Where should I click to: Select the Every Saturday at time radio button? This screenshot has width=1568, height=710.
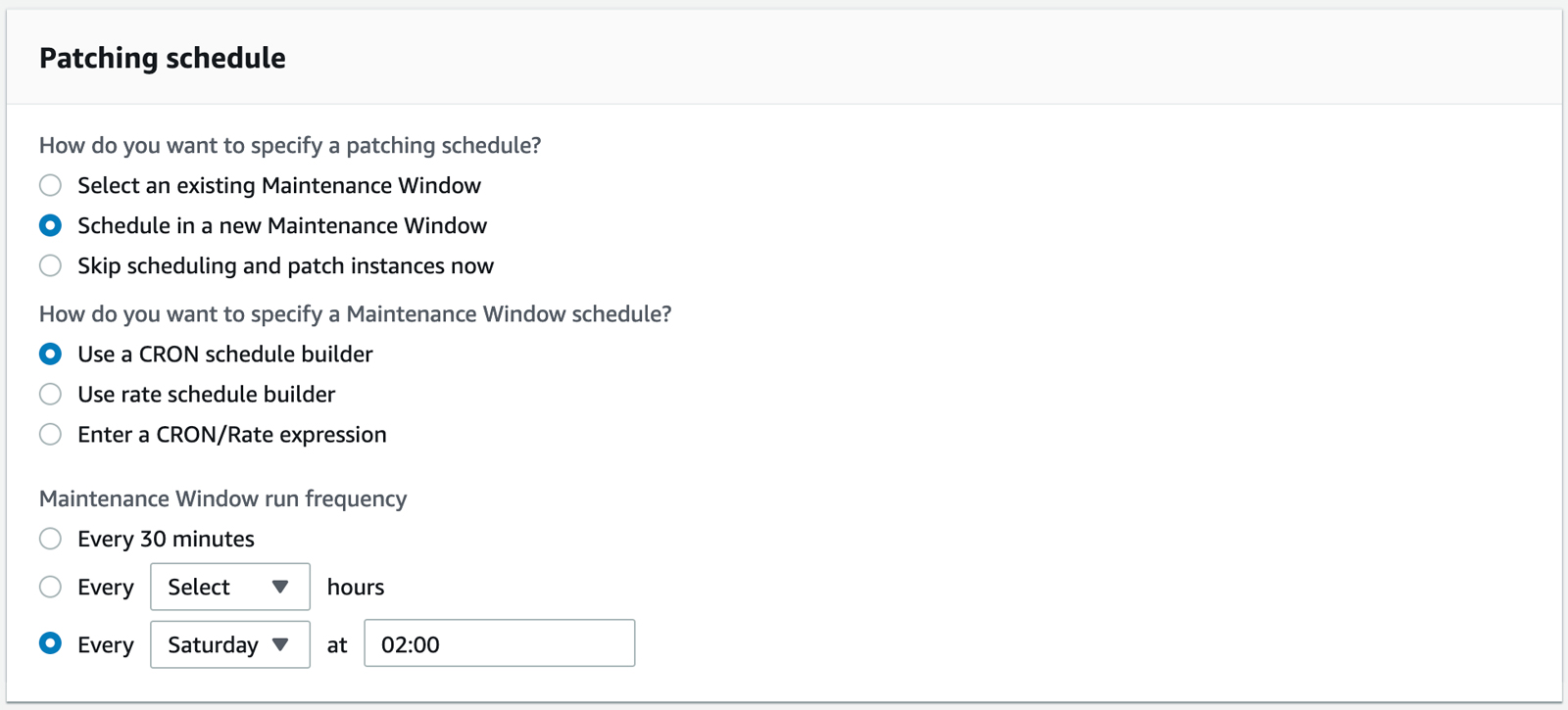tap(51, 643)
